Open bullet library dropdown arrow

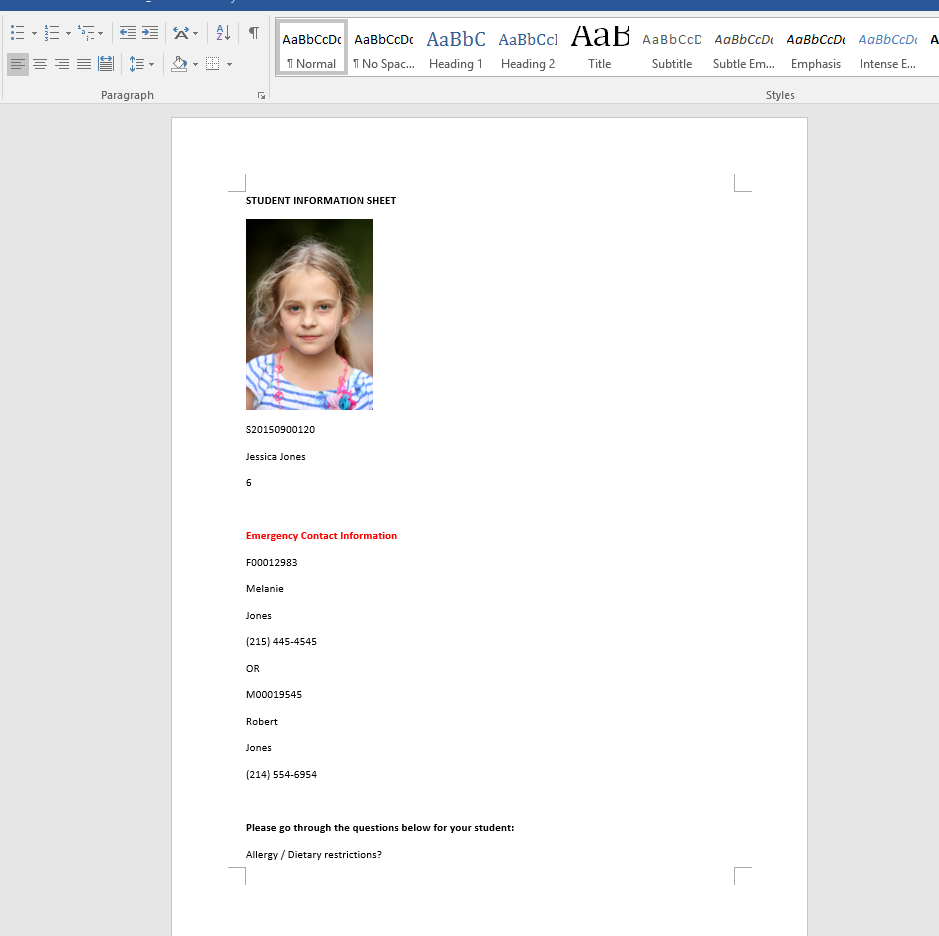click(34, 33)
